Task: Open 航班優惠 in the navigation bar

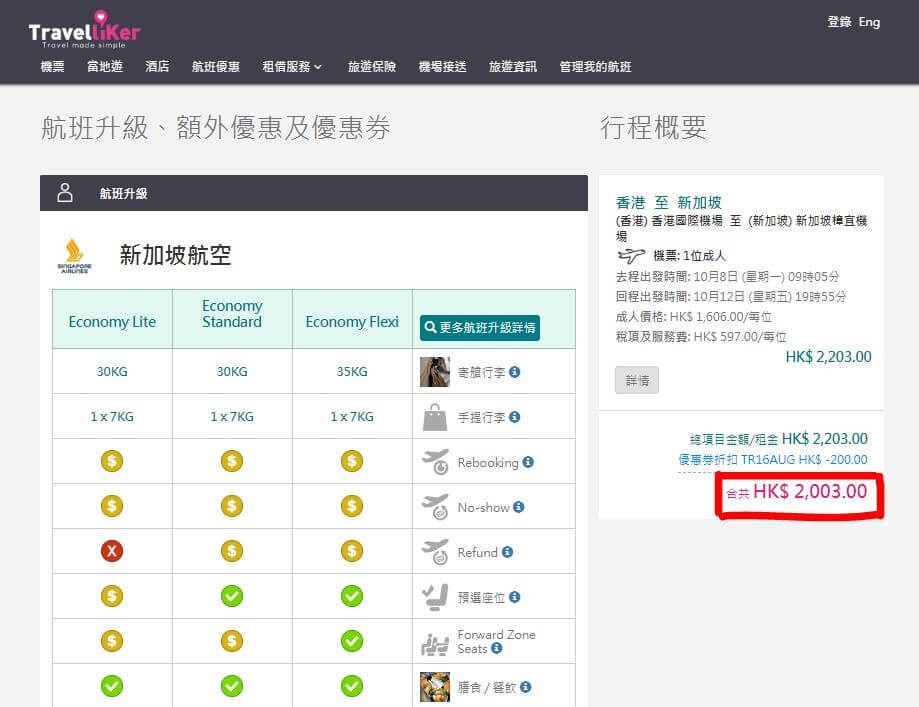Action: [216, 67]
